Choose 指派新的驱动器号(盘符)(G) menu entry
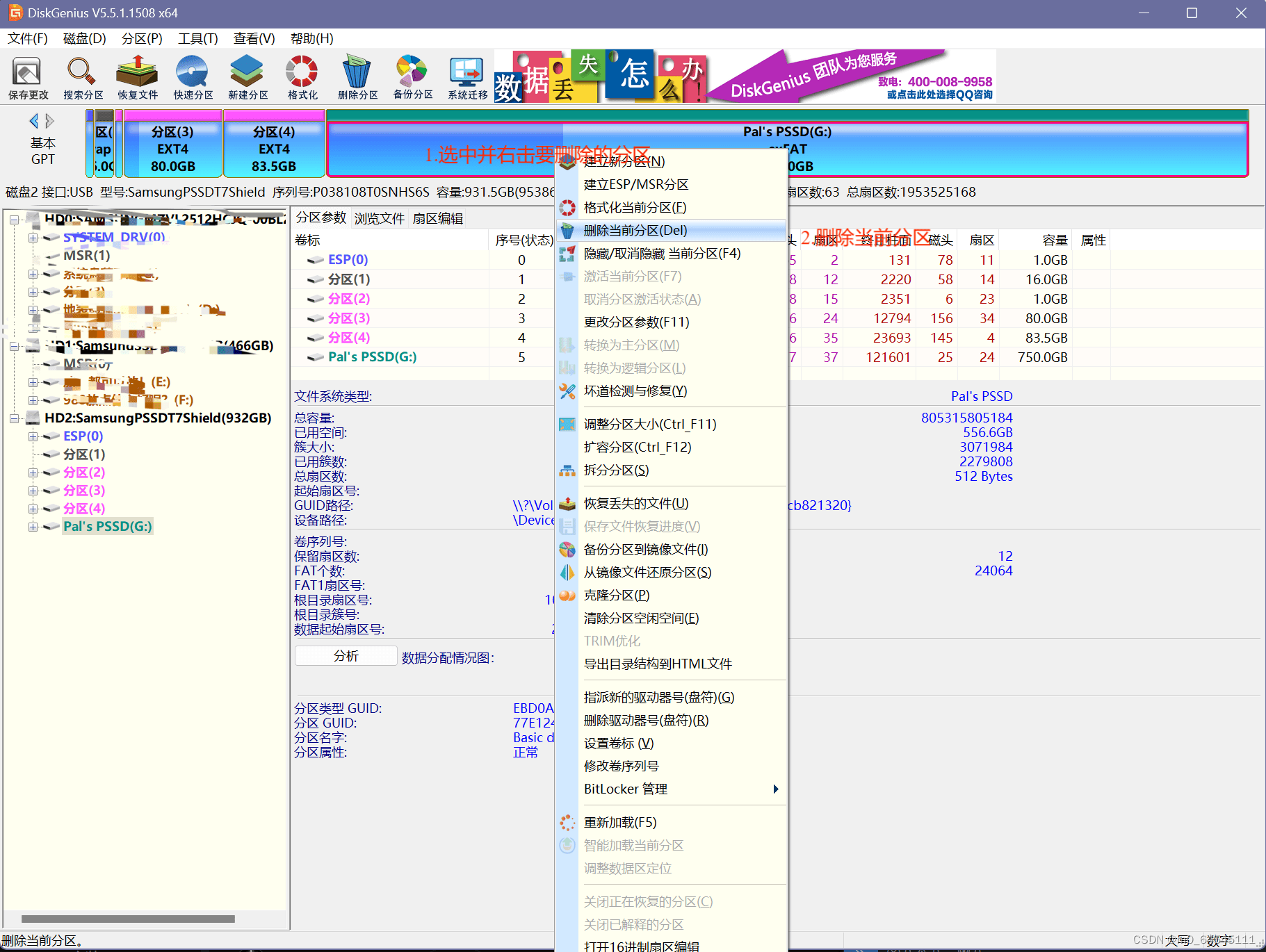Image resolution: width=1266 pixels, height=952 pixels. 672,697
